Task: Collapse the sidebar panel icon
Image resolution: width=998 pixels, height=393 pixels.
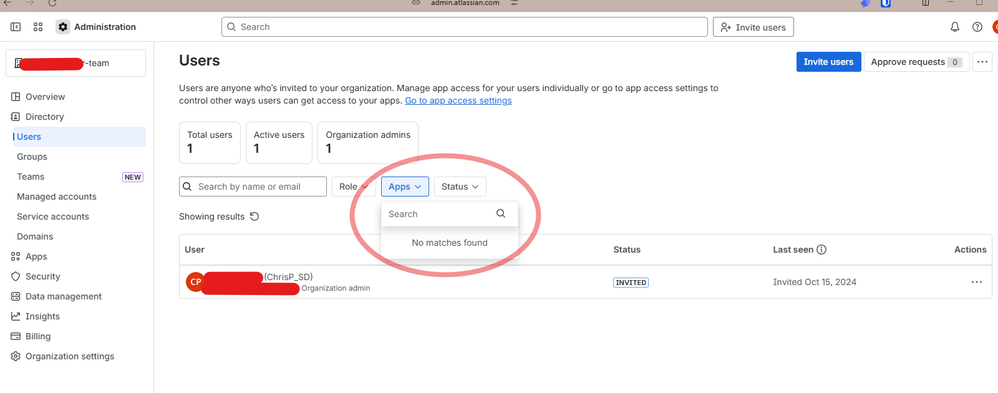Action: (x=16, y=27)
